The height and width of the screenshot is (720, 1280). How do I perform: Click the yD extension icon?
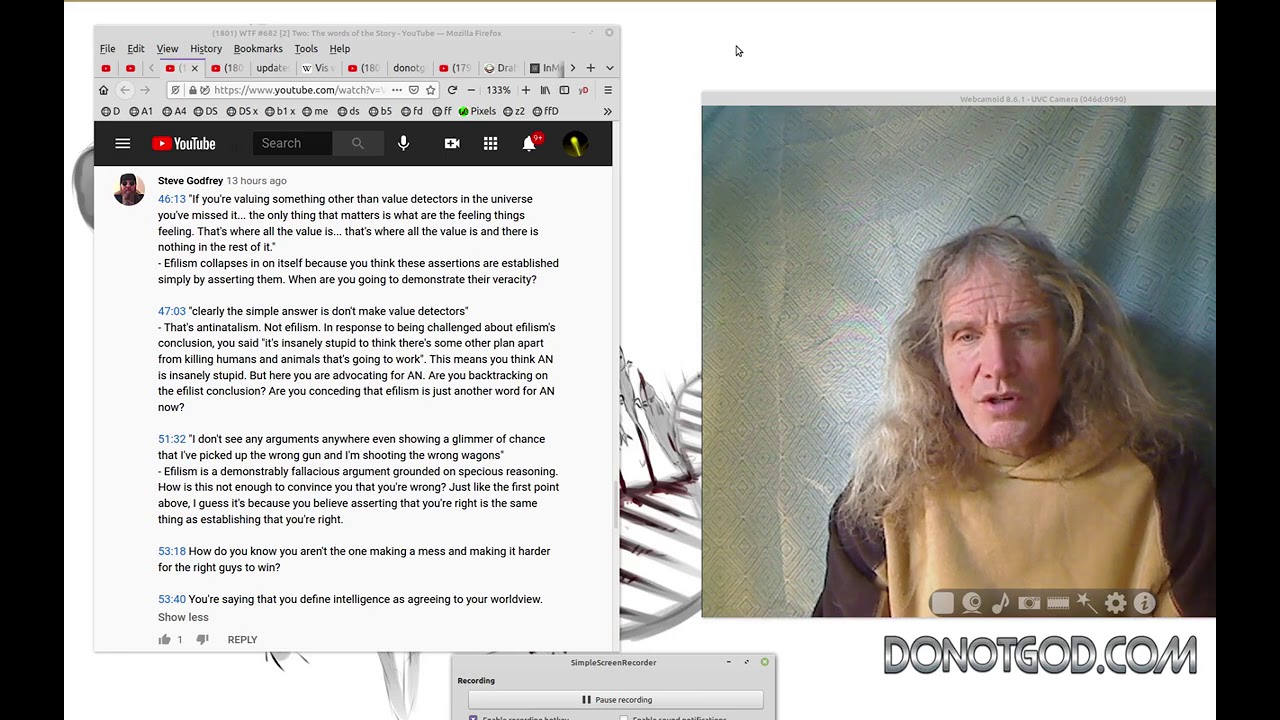click(x=583, y=90)
